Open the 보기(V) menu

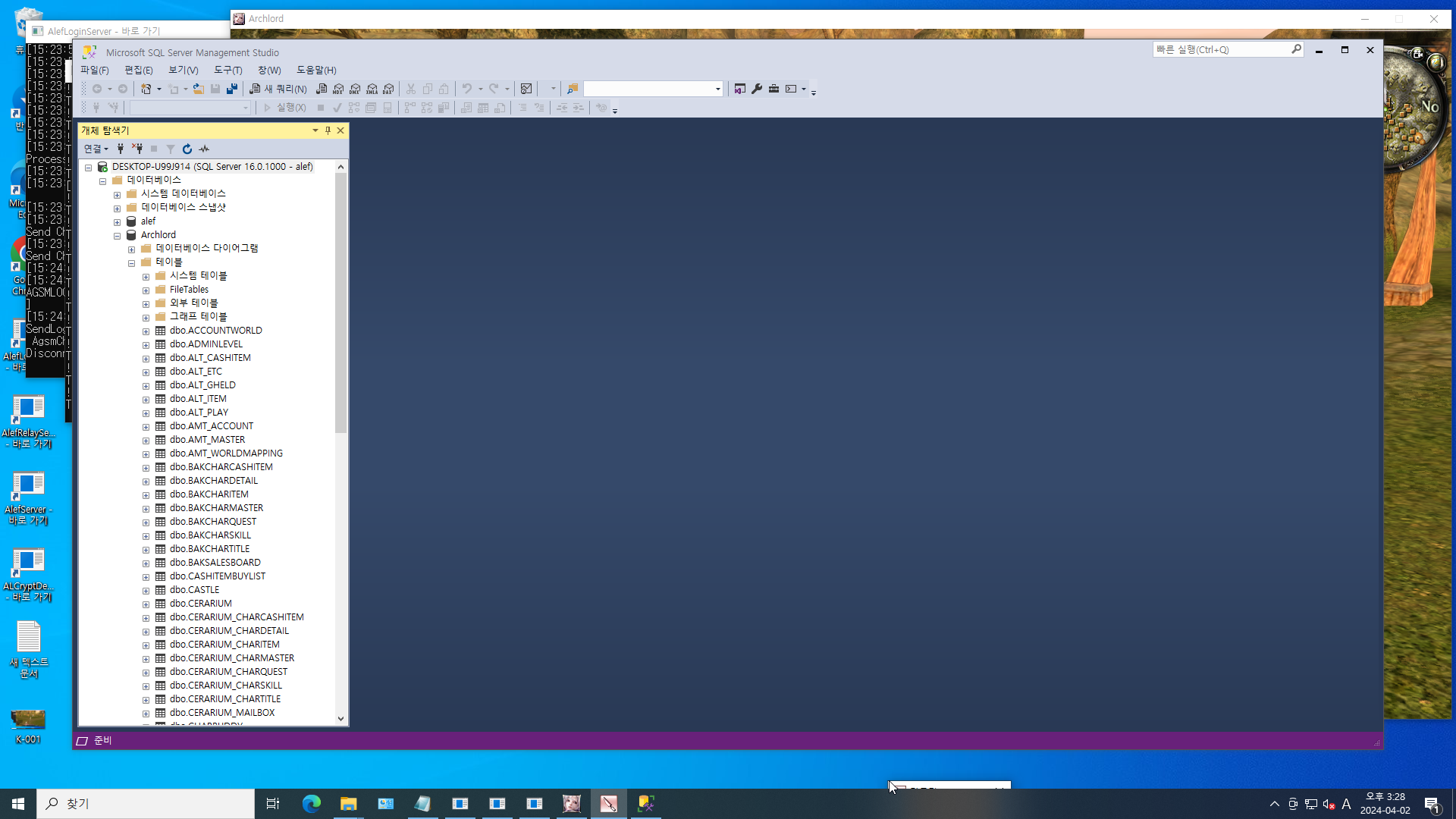click(183, 70)
